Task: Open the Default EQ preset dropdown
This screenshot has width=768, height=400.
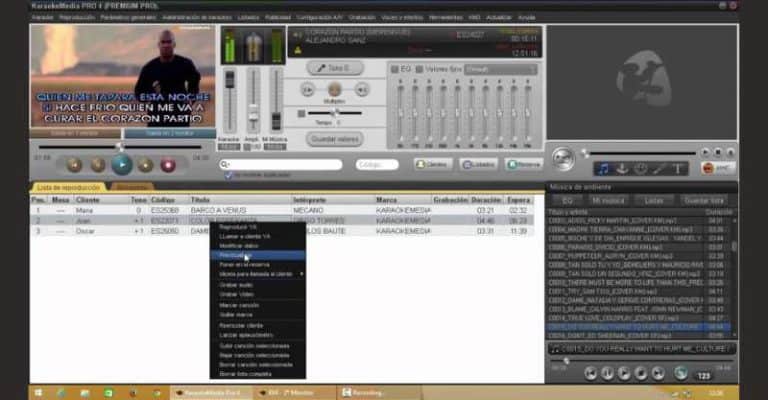Action: click(x=501, y=70)
